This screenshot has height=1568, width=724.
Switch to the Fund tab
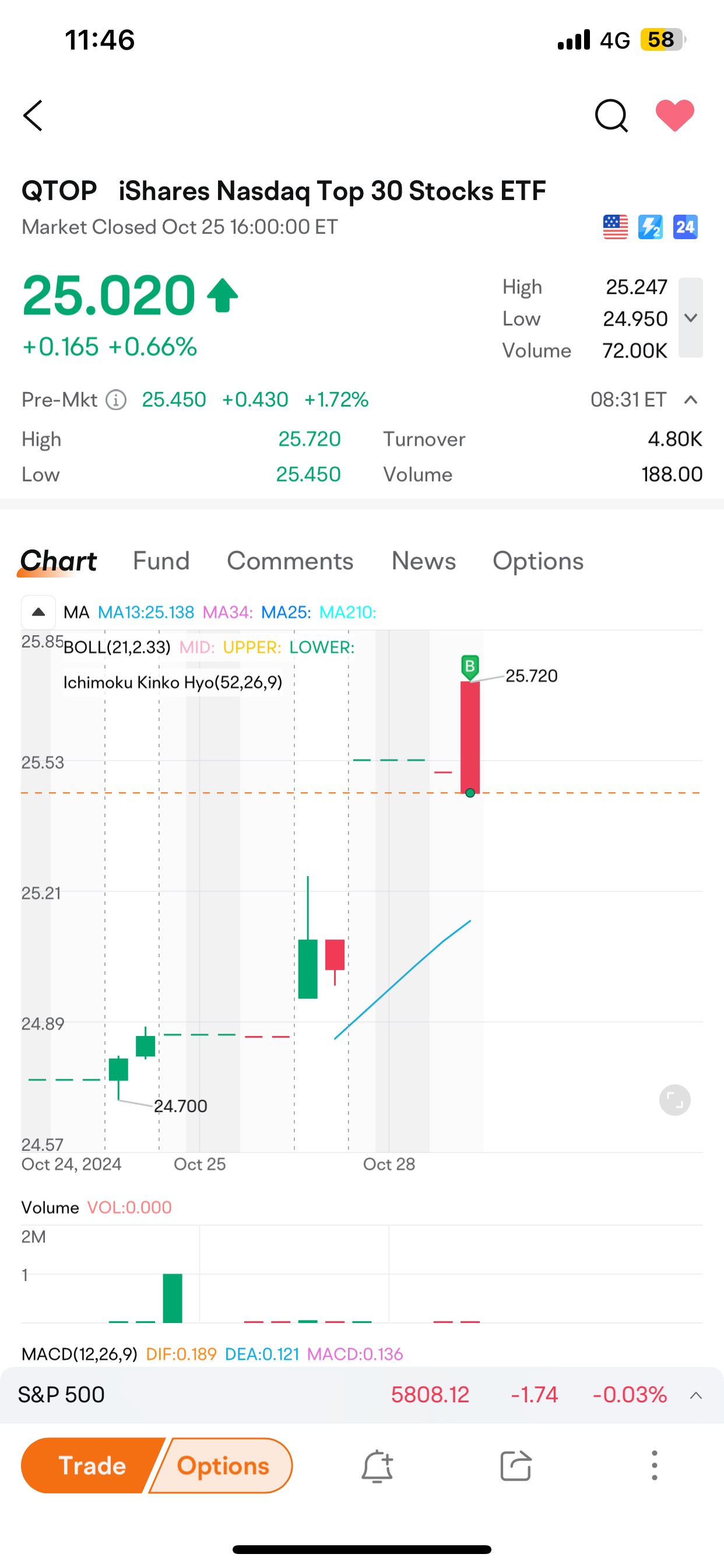[161, 561]
